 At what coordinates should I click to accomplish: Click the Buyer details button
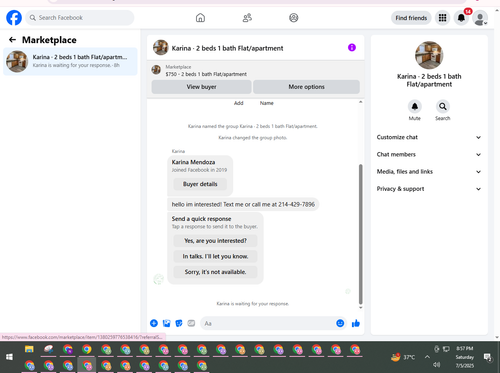pos(200,184)
